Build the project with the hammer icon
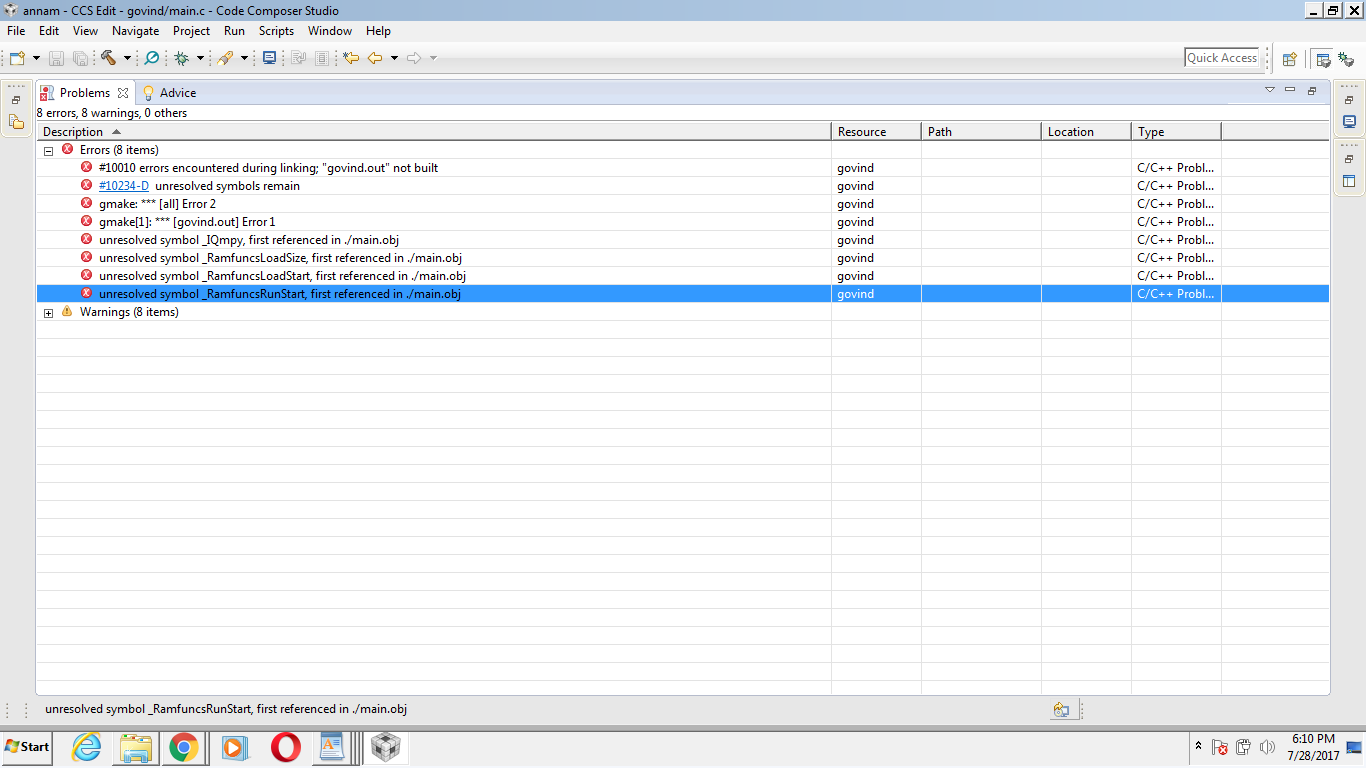The image size is (1366, 768). click(109, 58)
